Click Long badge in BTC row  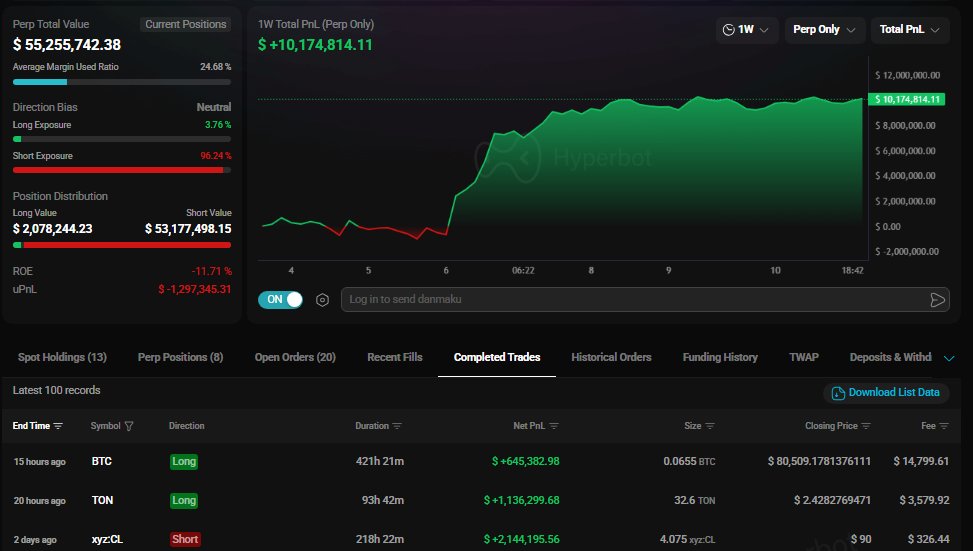point(184,462)
